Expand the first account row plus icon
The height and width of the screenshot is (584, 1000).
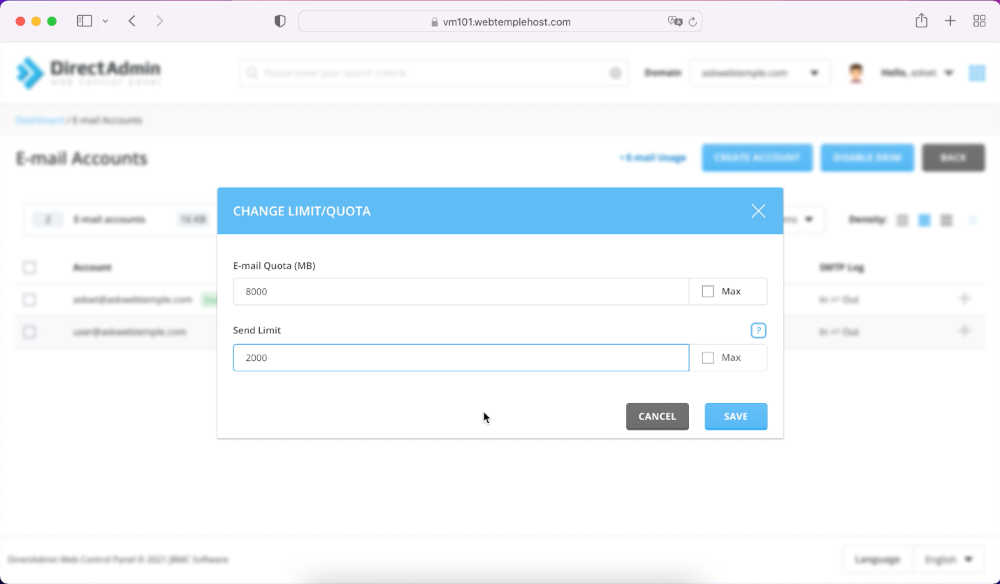tap(964, 298)
